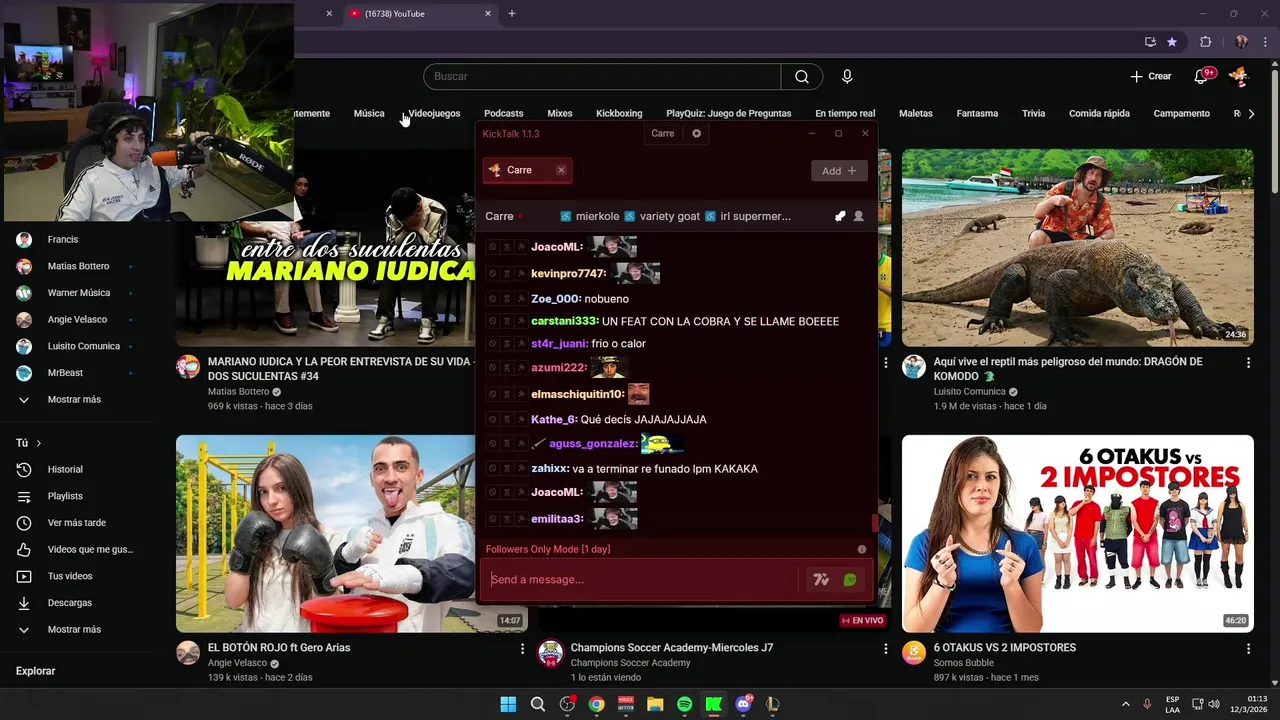The width and height of the screenshot is (1280, 720).
Task: Open the pinned message icon in Carre chat
Action: pyautogui.click(x=840, y=216)
